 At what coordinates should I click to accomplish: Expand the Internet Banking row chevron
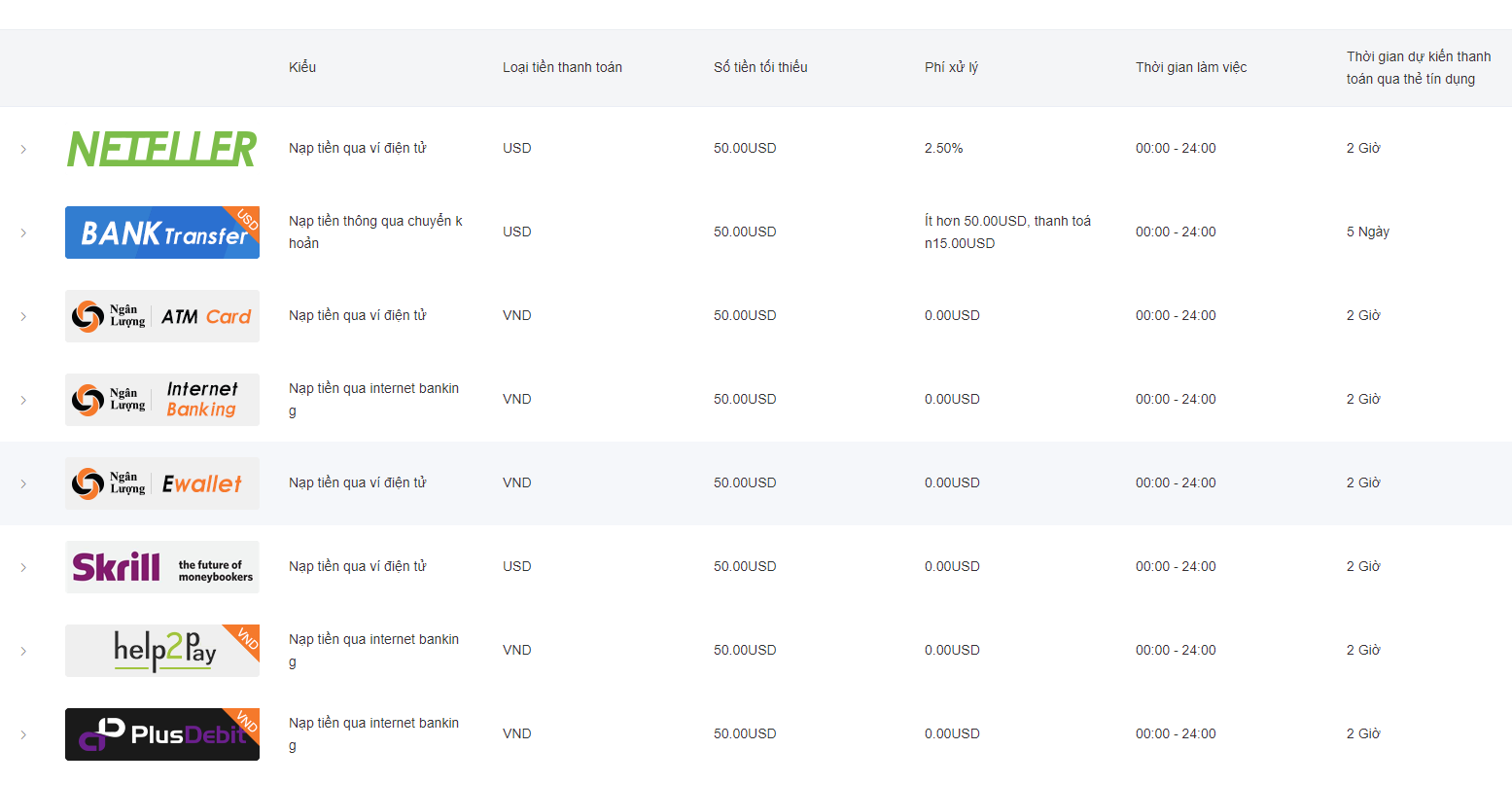click(x=23, y=400)
